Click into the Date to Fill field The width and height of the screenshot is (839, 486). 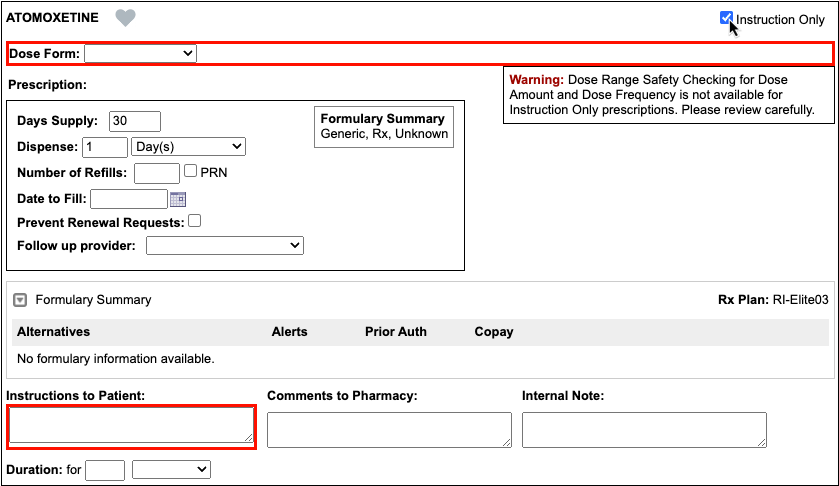(128, 199)
